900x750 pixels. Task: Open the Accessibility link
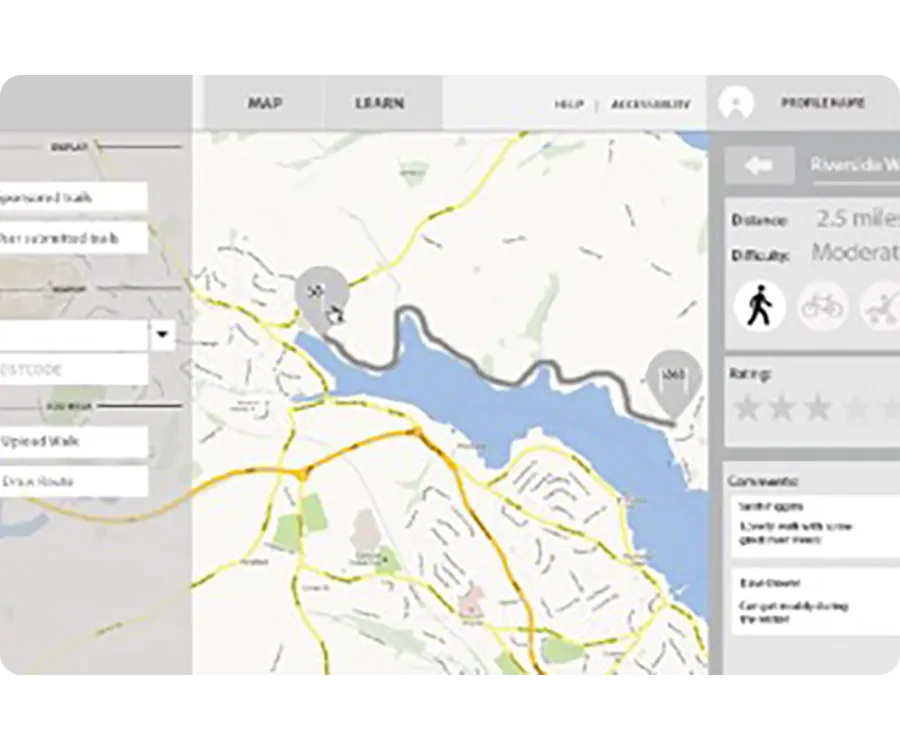click(x=650, y=104)
